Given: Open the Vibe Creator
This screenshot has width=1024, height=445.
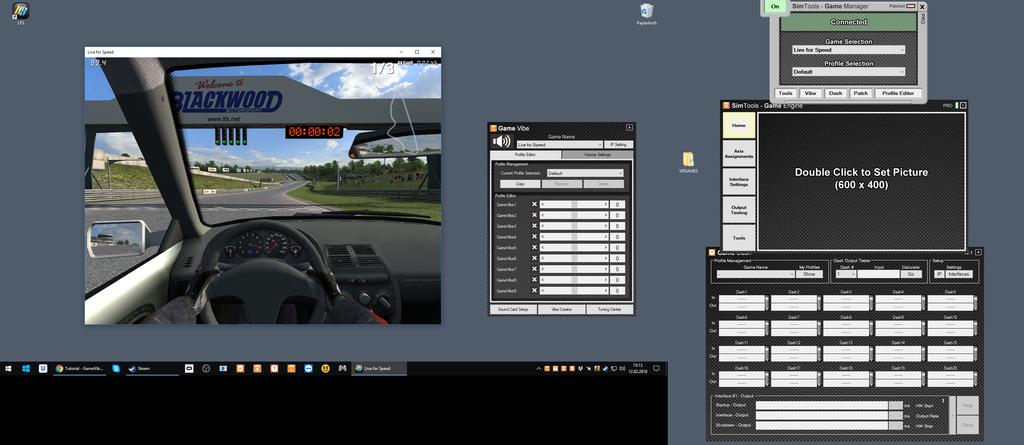Looking at the screenshot, I should point(562,309).
